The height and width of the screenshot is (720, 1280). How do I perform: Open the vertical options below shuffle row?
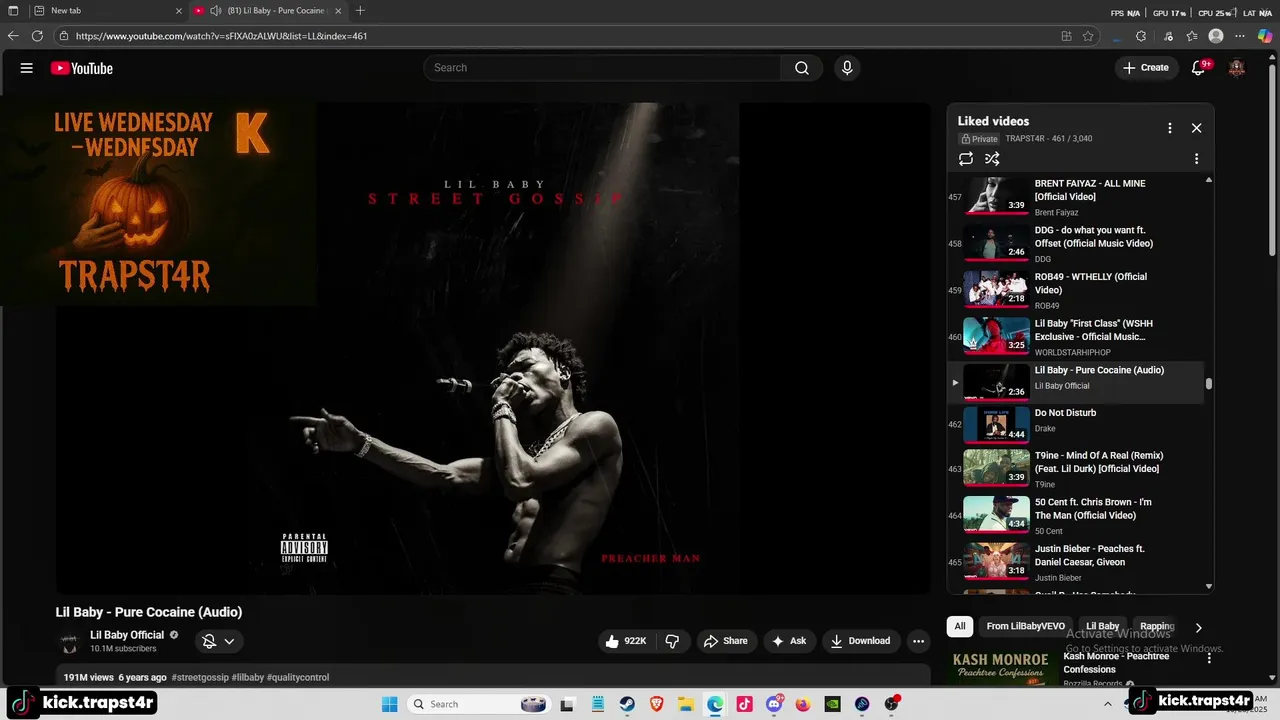1196,159
